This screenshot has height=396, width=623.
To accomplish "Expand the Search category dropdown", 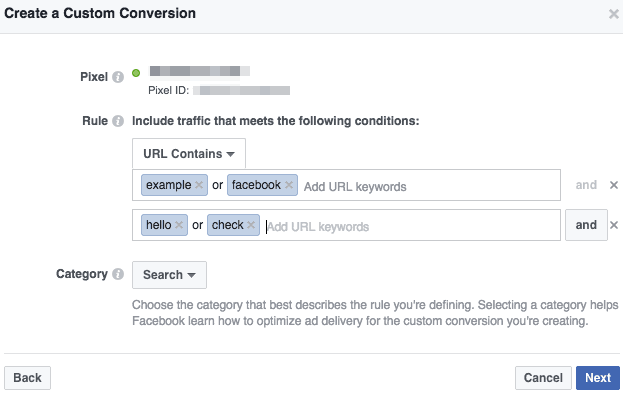I will [x=169, y=274].
